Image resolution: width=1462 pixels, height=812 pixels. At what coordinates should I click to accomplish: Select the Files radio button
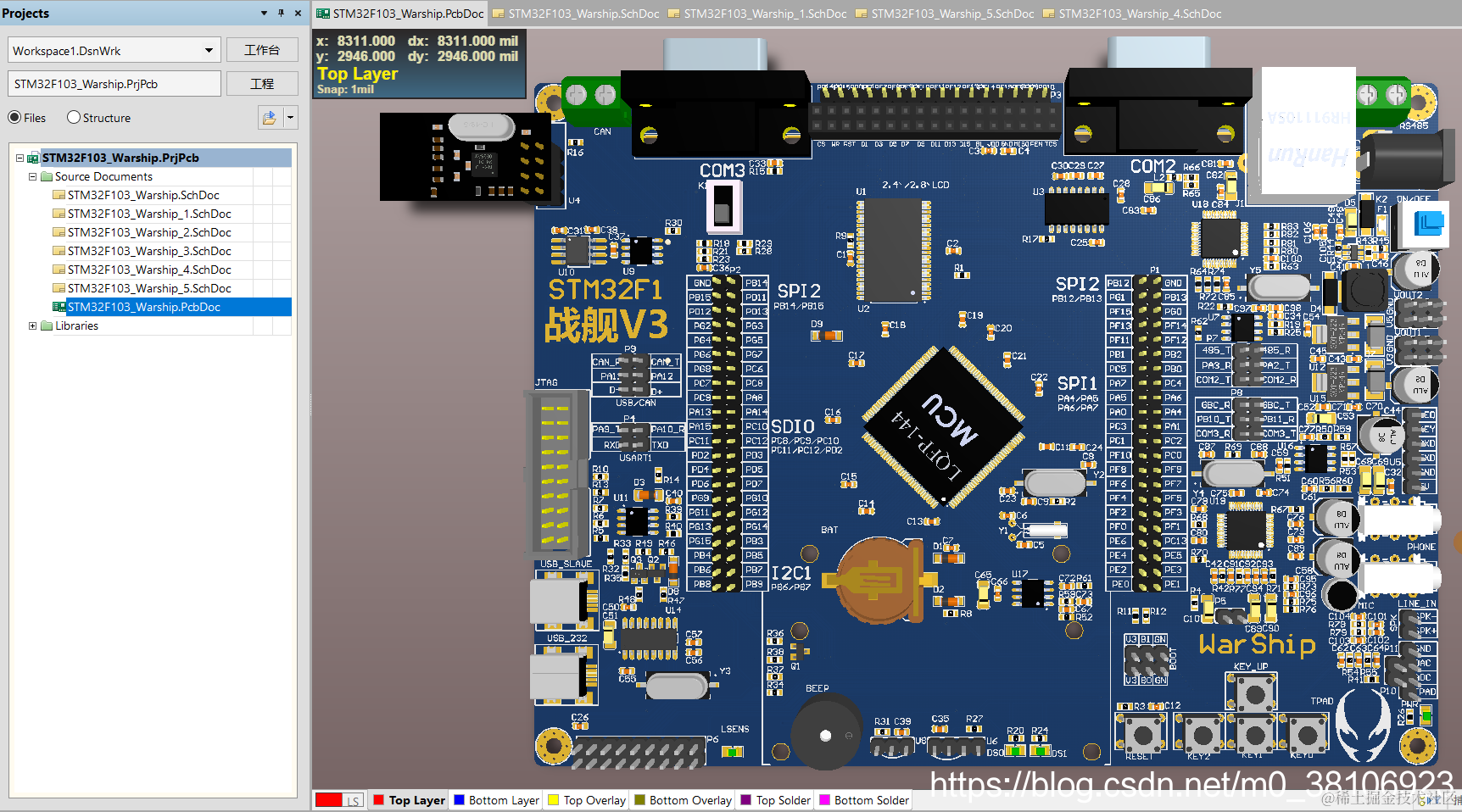coord(14,118)
